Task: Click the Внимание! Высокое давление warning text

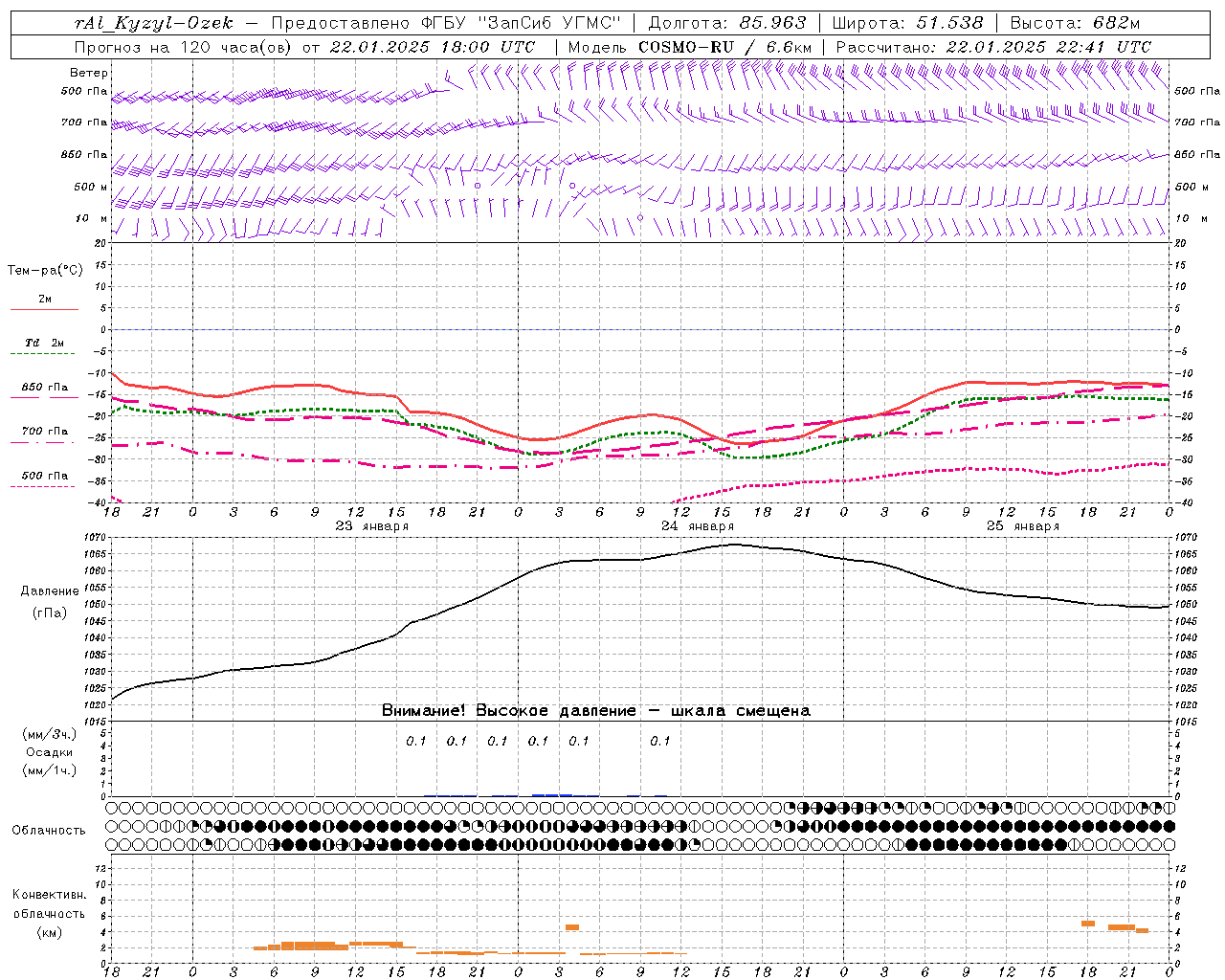Action: point(595,711)
